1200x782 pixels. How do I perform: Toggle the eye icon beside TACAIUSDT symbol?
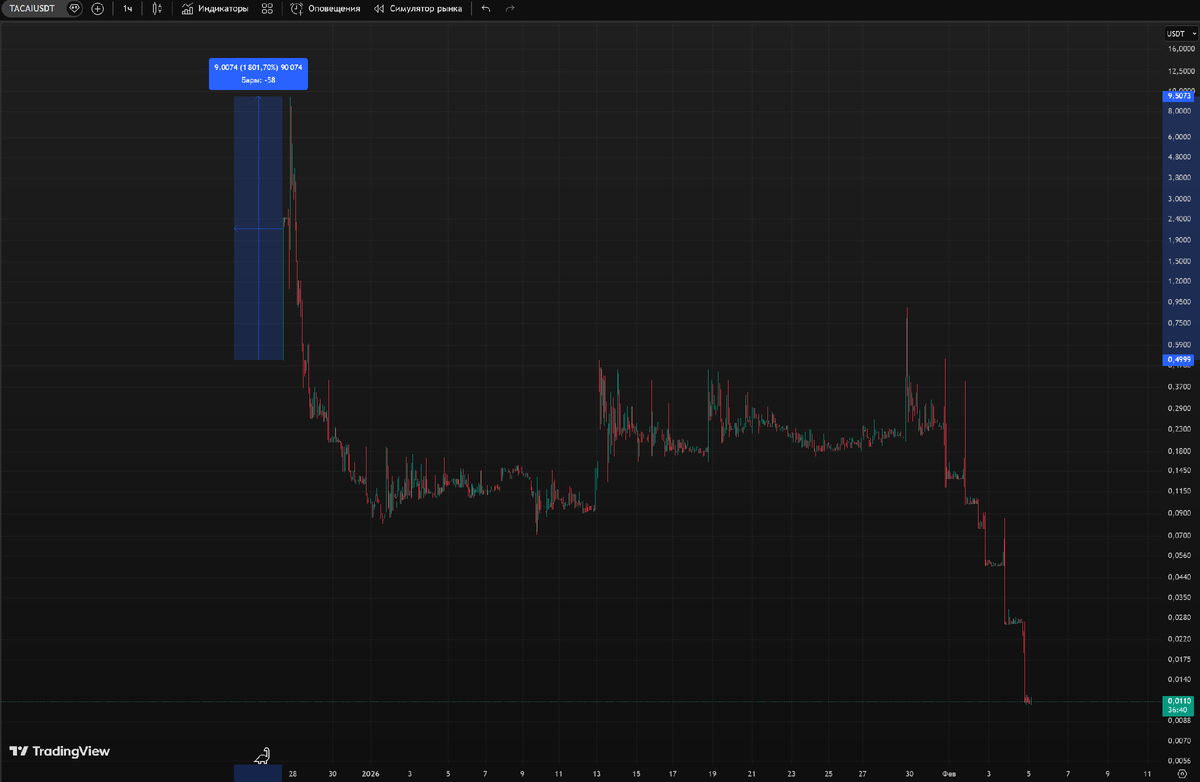72,8
